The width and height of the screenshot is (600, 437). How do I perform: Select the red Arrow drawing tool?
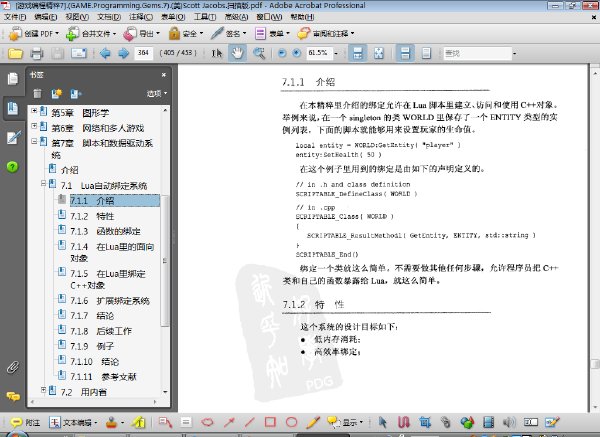[229, 422]
